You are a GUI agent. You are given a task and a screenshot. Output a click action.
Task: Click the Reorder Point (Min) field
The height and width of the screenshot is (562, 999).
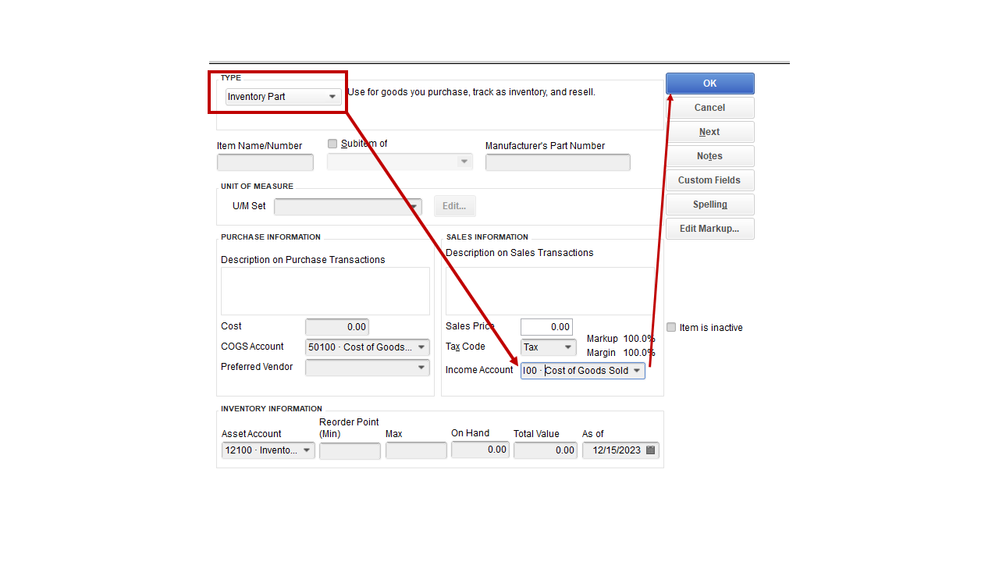tap(350, 450)
